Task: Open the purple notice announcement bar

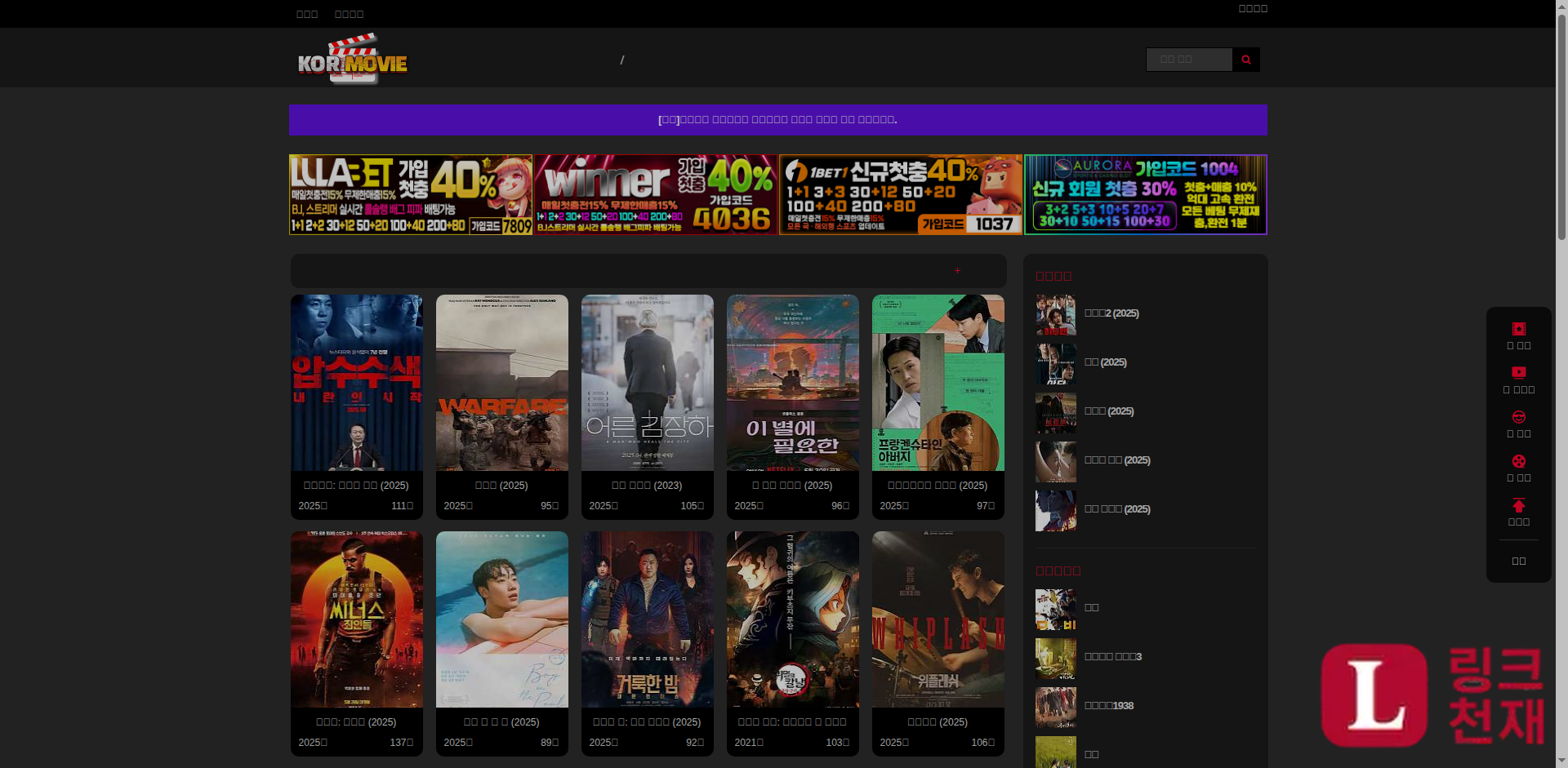Action: coord(777,120)
